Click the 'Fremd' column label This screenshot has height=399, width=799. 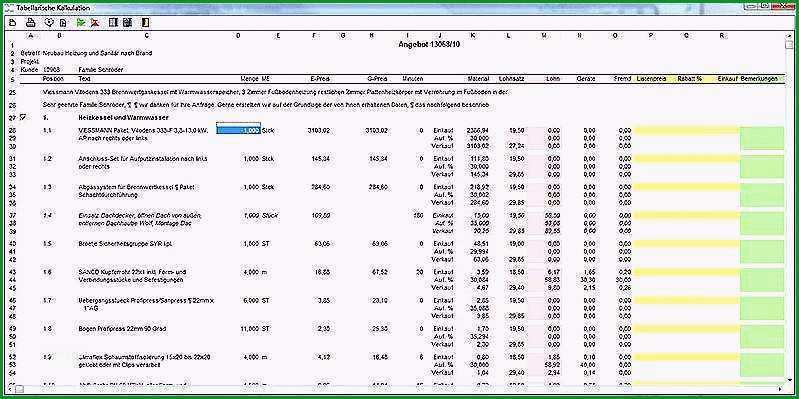point(623,79)
